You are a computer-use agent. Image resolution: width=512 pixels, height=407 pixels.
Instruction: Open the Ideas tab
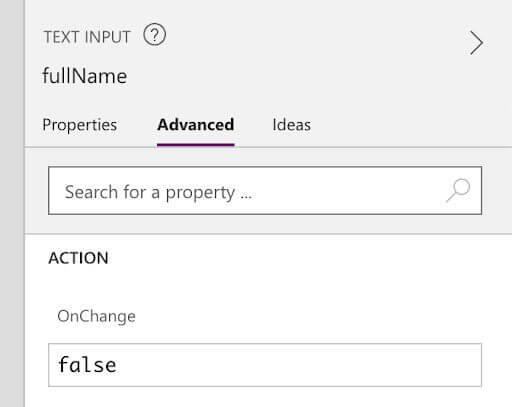click(291, 125)
